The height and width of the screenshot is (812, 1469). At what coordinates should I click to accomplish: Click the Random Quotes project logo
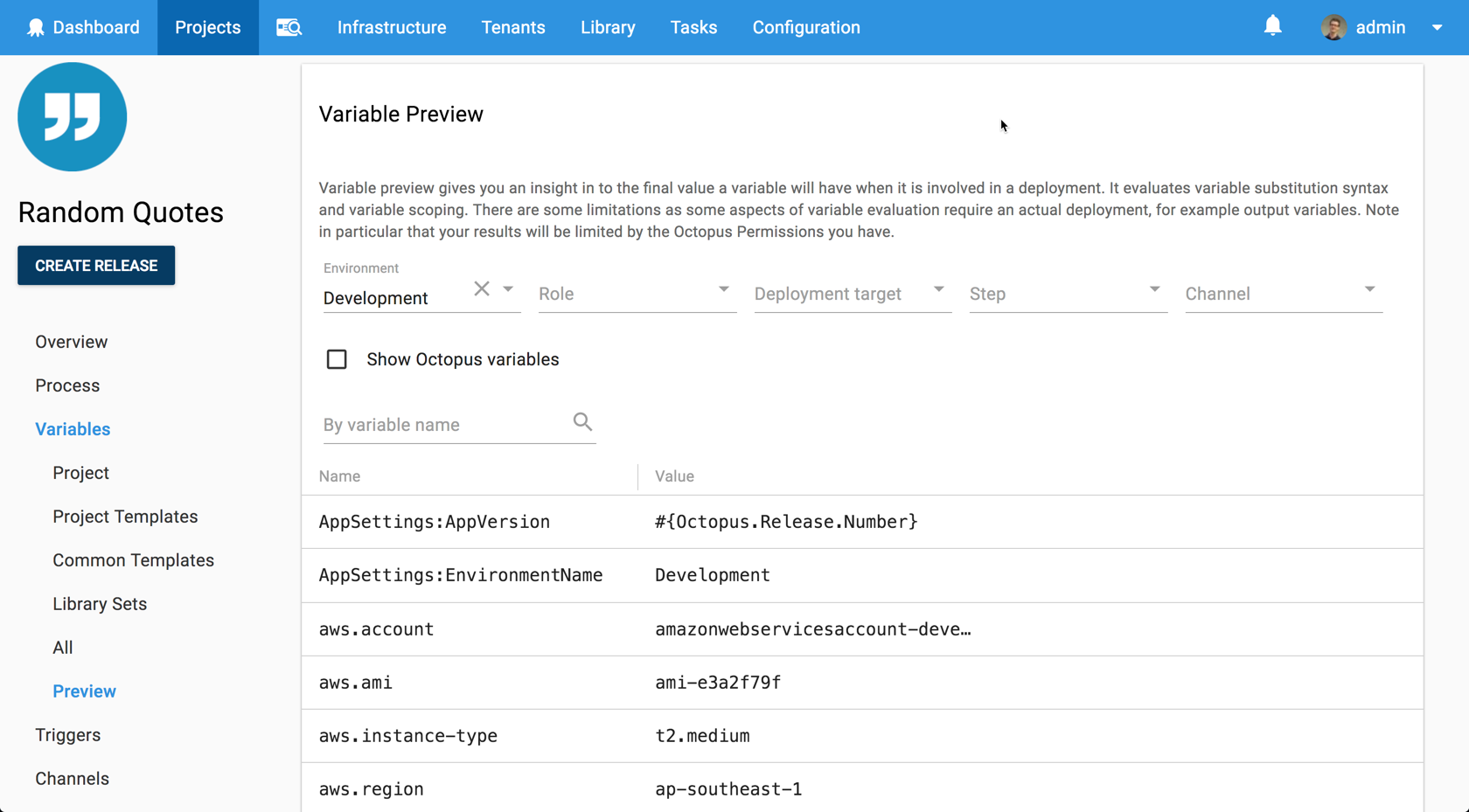click(72, 116)
